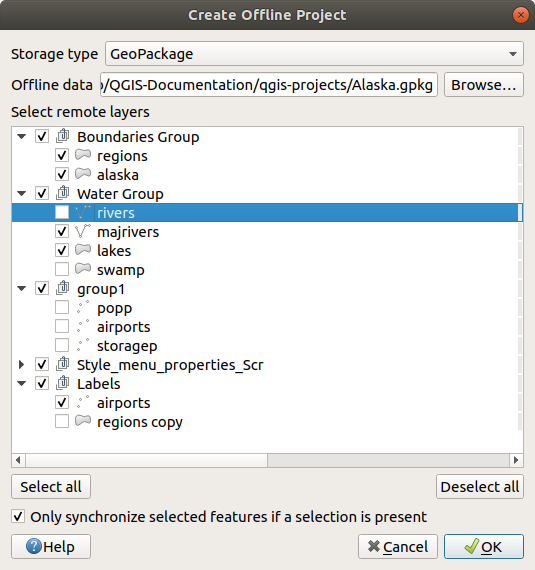Click the polygon icon beside swamp layer
The image size is (535, 570).
[x=83, y=269]
